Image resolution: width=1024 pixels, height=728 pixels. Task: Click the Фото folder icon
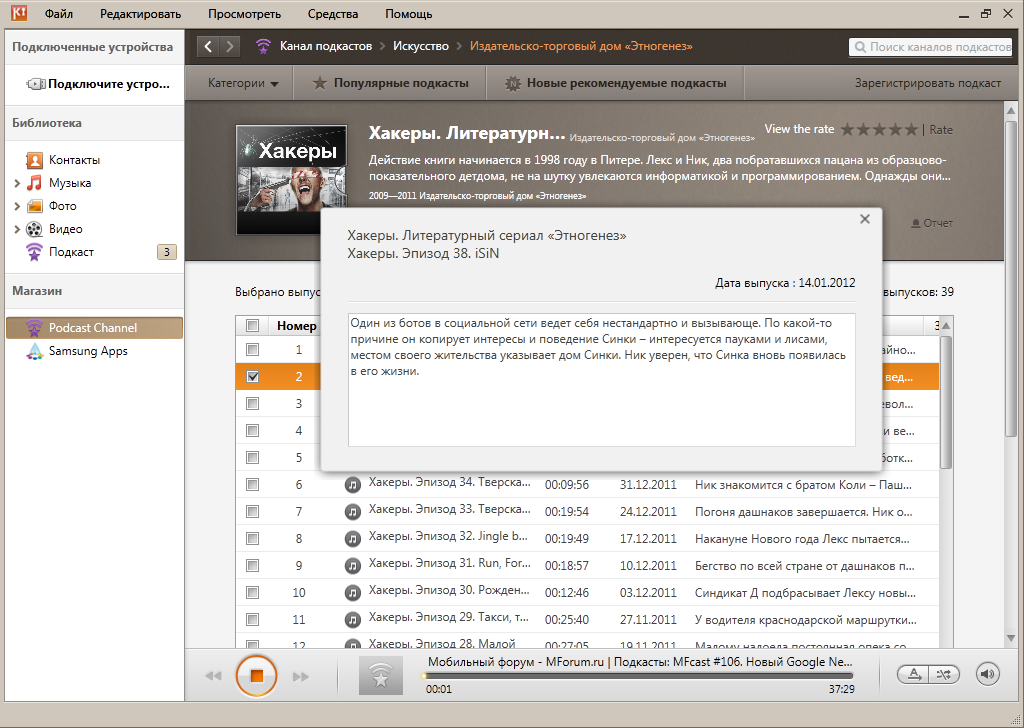34,206
